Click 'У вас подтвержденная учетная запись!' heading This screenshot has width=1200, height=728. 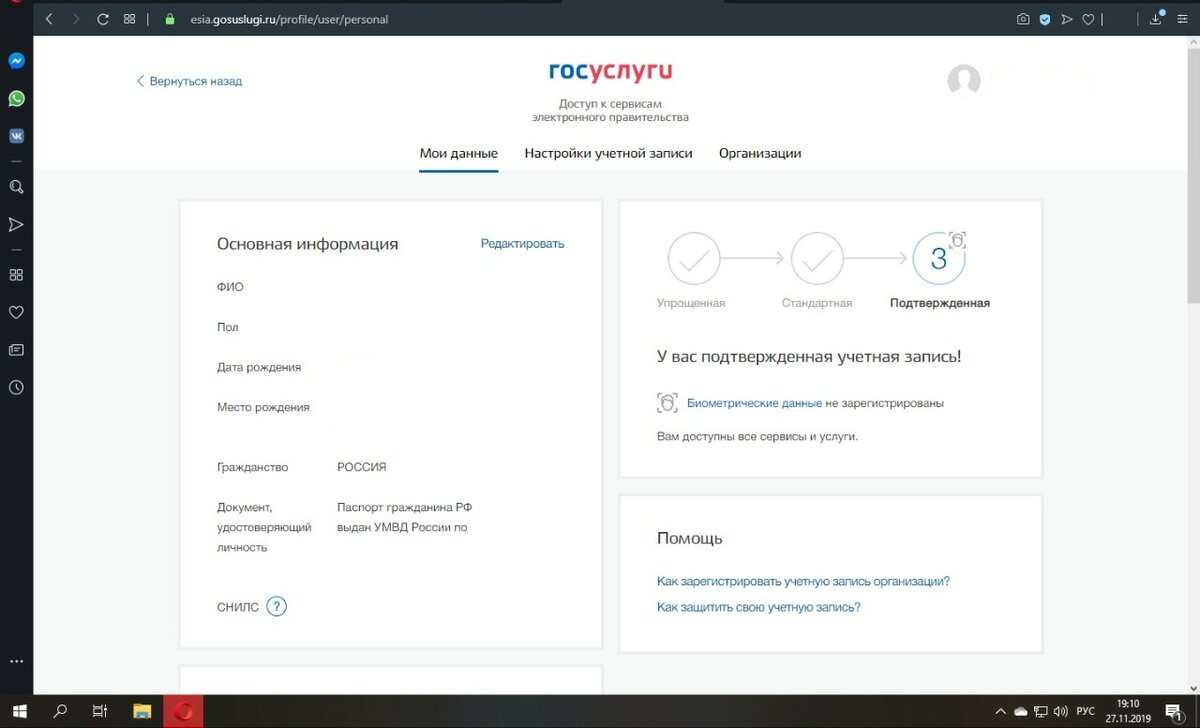[809, 356]
